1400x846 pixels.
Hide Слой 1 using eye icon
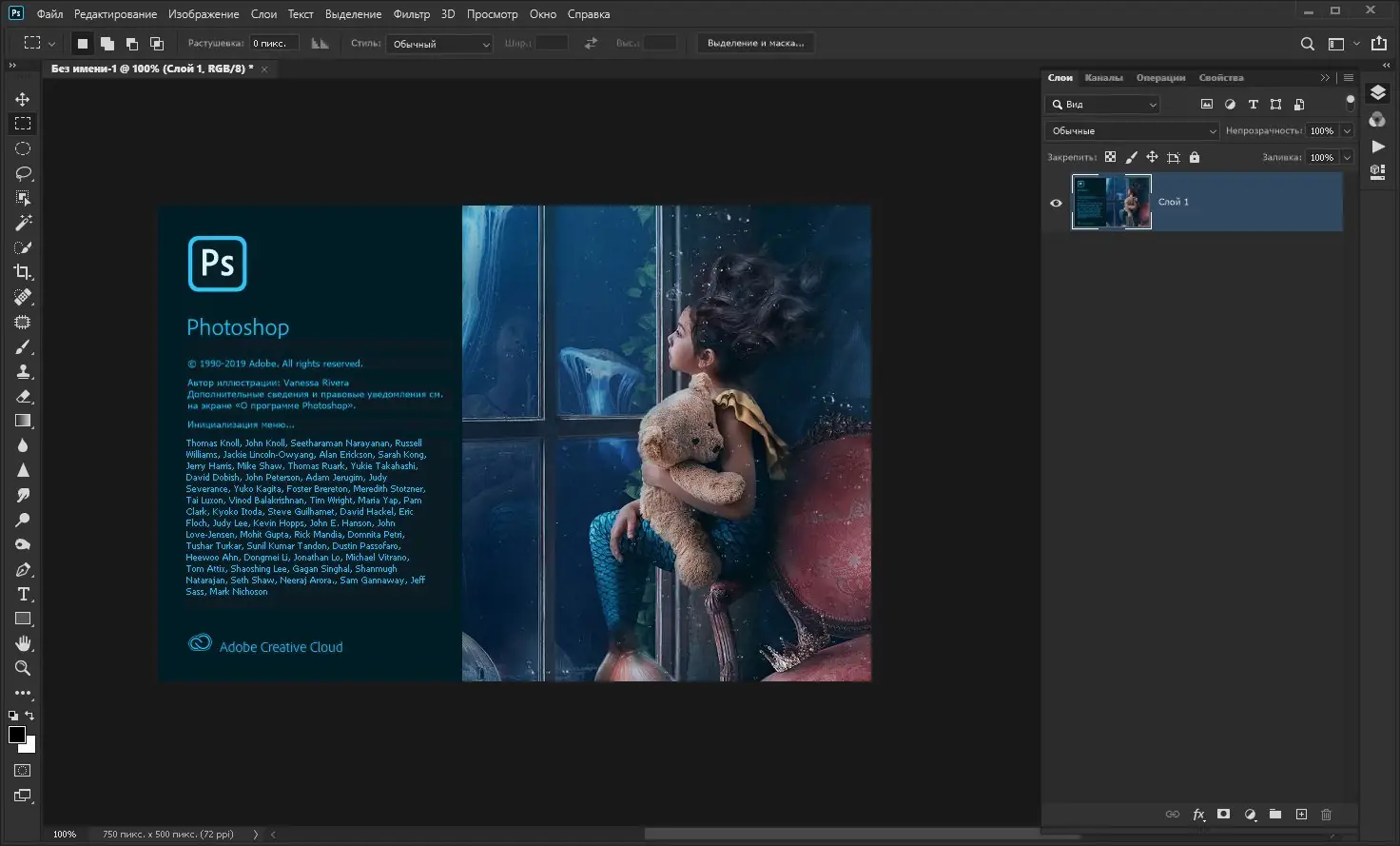point(1056,203)
